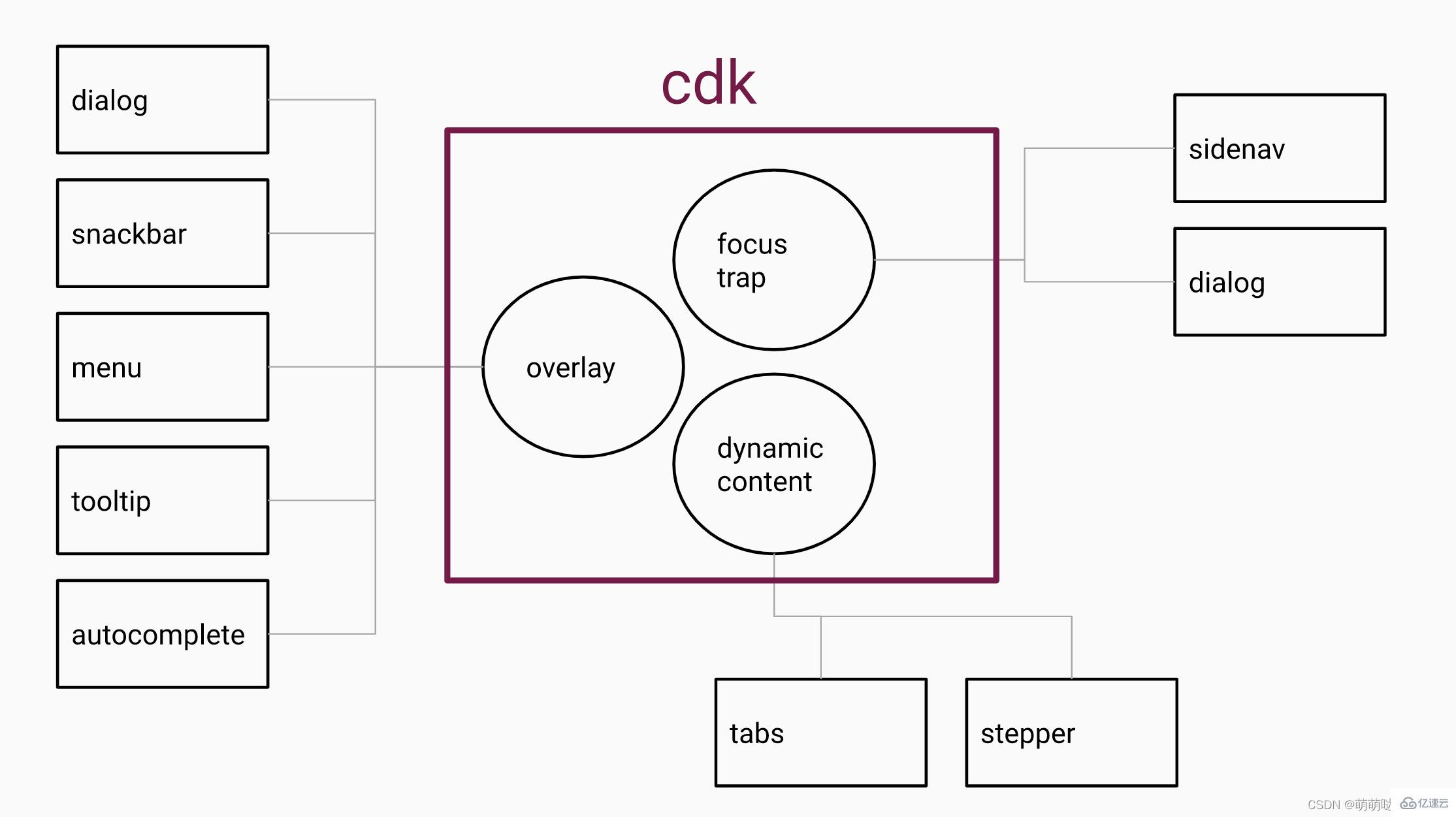Click the autocomplete component box

point(163,633)
